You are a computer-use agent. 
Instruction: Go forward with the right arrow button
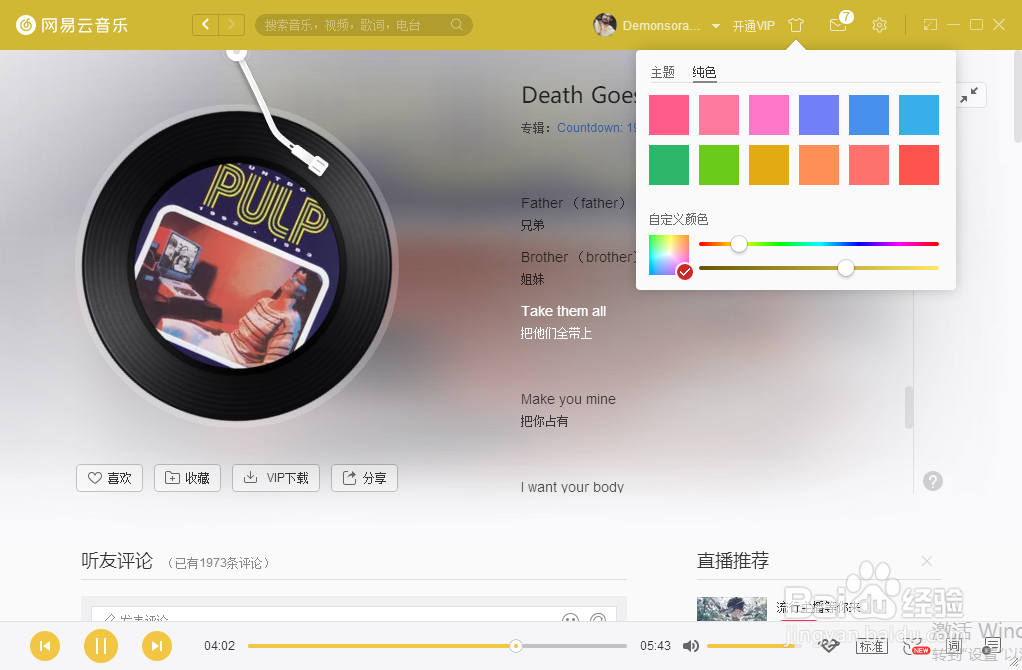coord(231,25)
